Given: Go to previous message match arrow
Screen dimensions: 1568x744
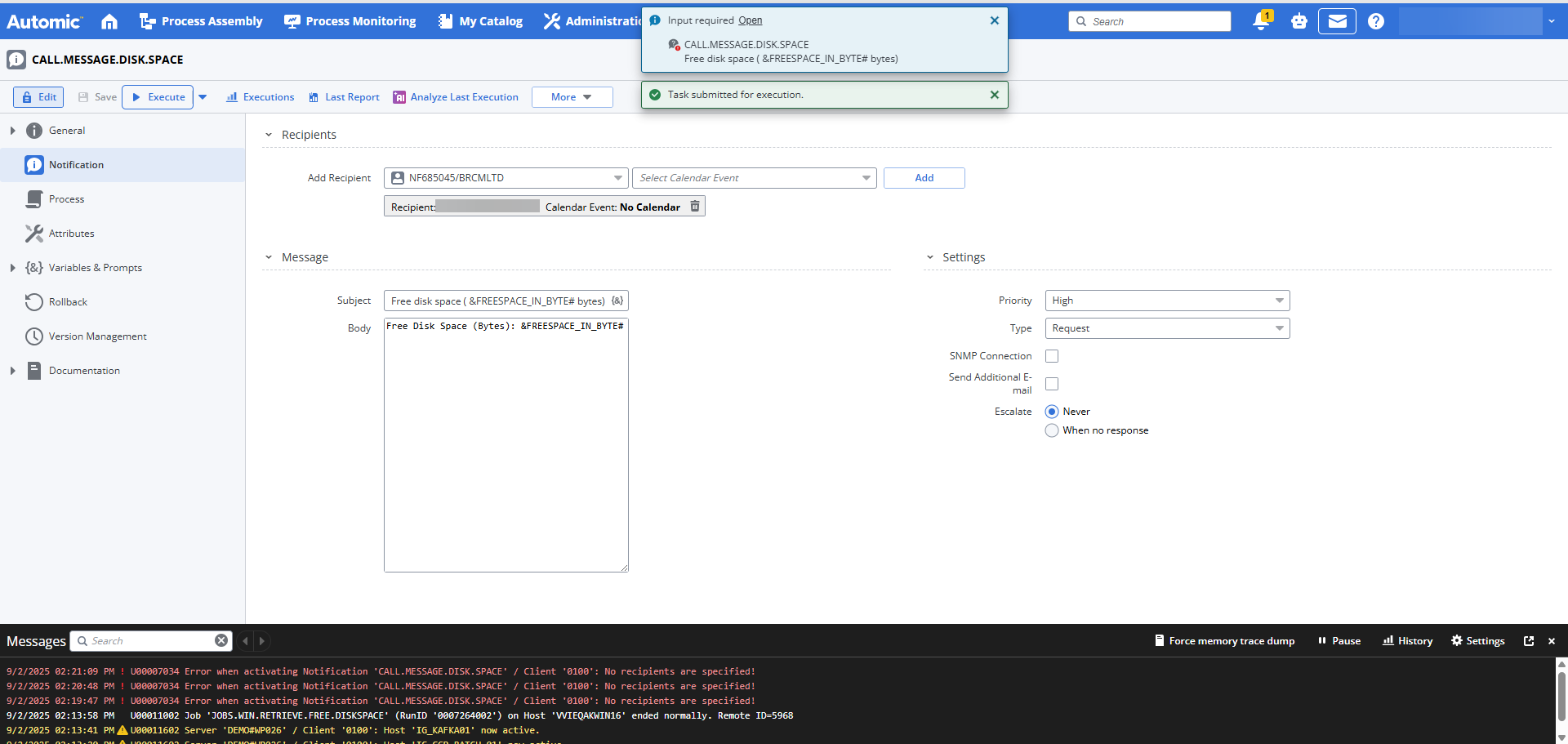Looking at the screenshot, I should pos(245,641).
